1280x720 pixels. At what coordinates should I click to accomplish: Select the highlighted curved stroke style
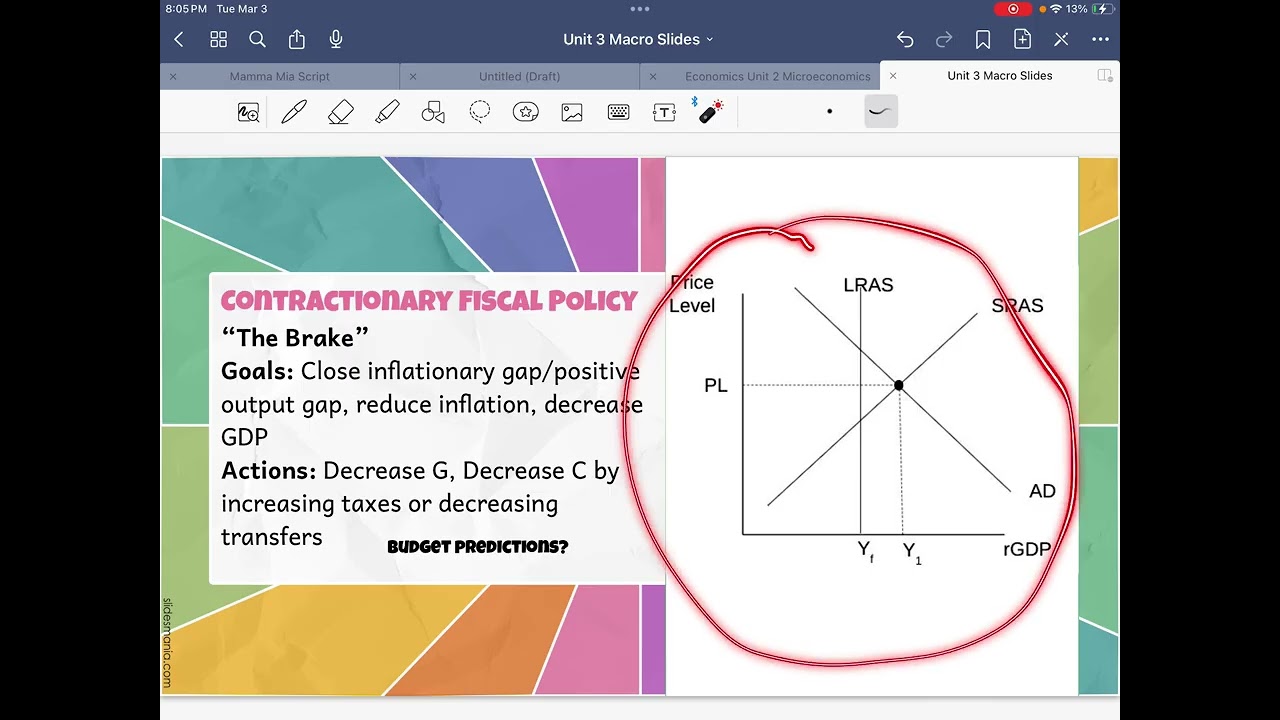(881, 111)
